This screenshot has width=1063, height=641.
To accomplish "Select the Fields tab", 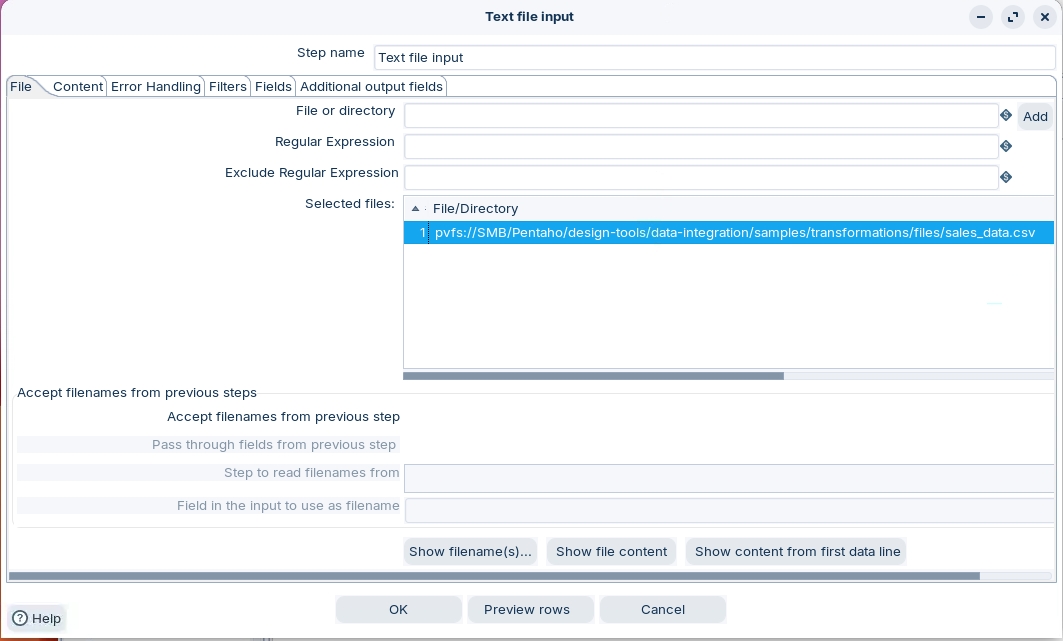I will (x=273, y=87).
